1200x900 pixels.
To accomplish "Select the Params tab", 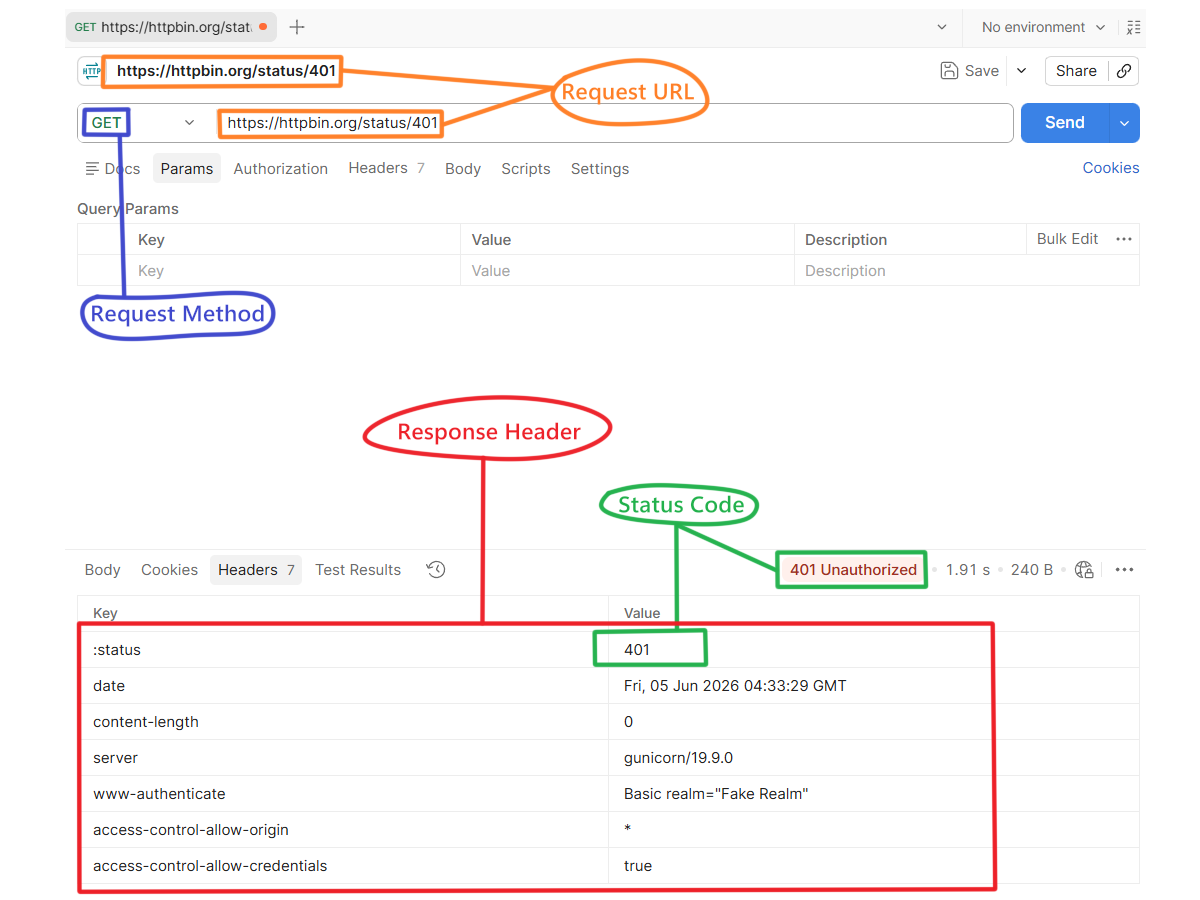I will click(x=187, y=169).
